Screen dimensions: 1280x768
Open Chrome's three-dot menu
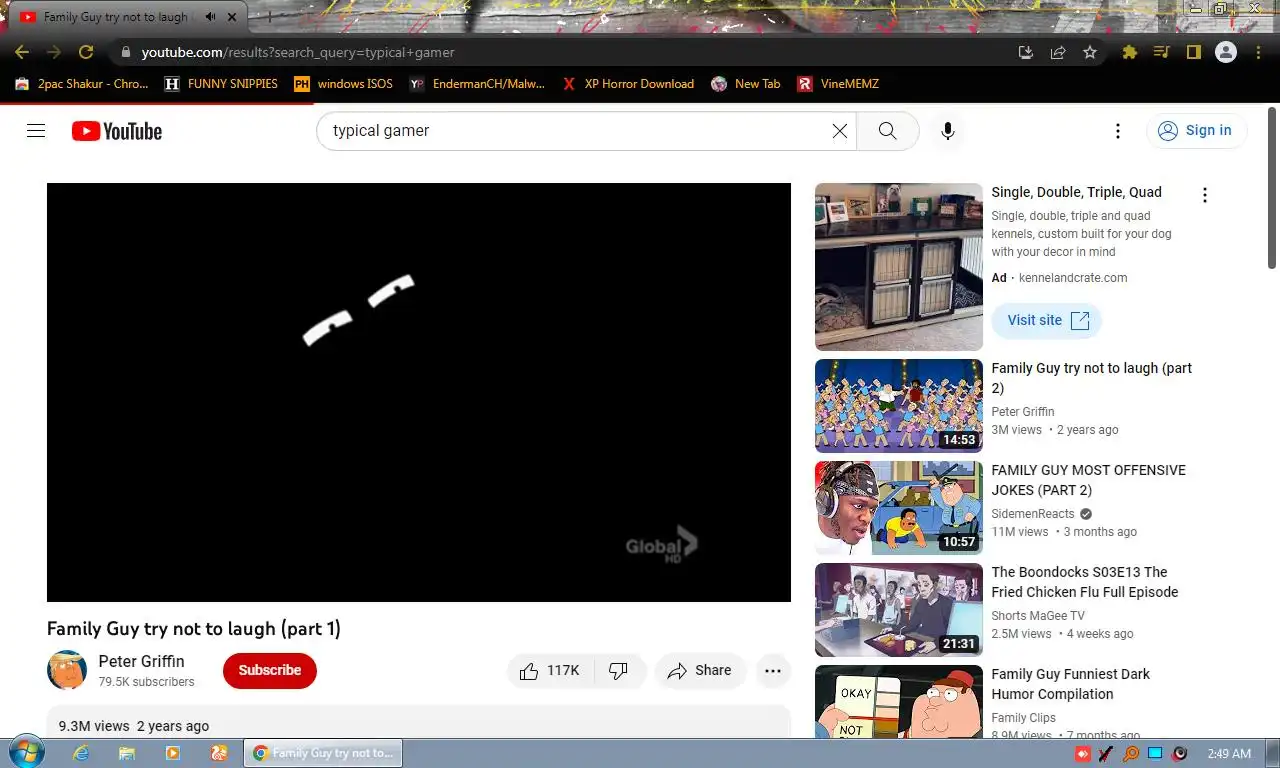pyautogui.click(x=1259, y=52)
